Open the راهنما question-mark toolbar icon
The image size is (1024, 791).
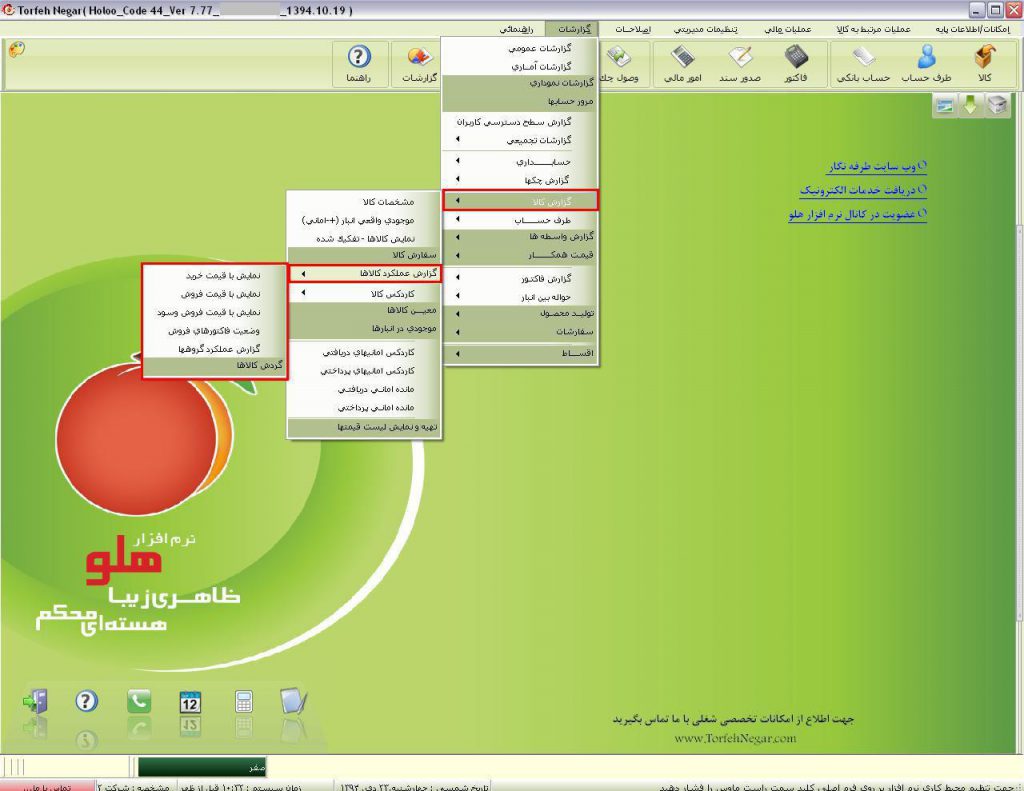click(359, 63)
